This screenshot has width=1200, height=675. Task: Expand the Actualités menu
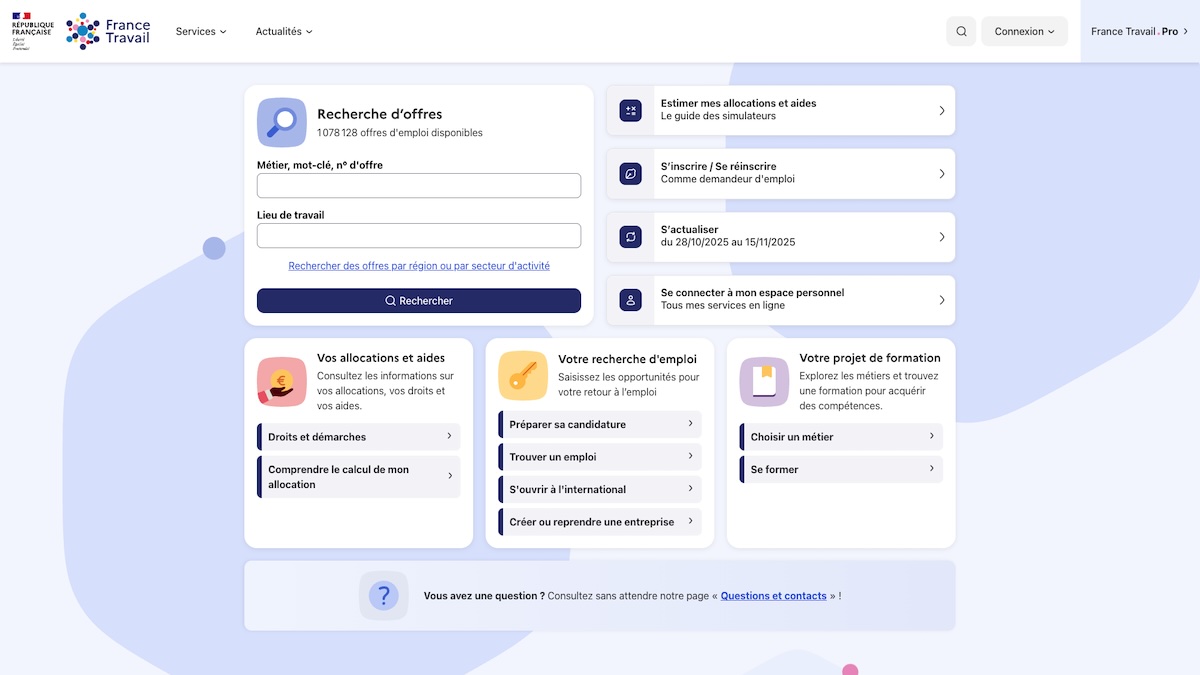pos(284,31)
